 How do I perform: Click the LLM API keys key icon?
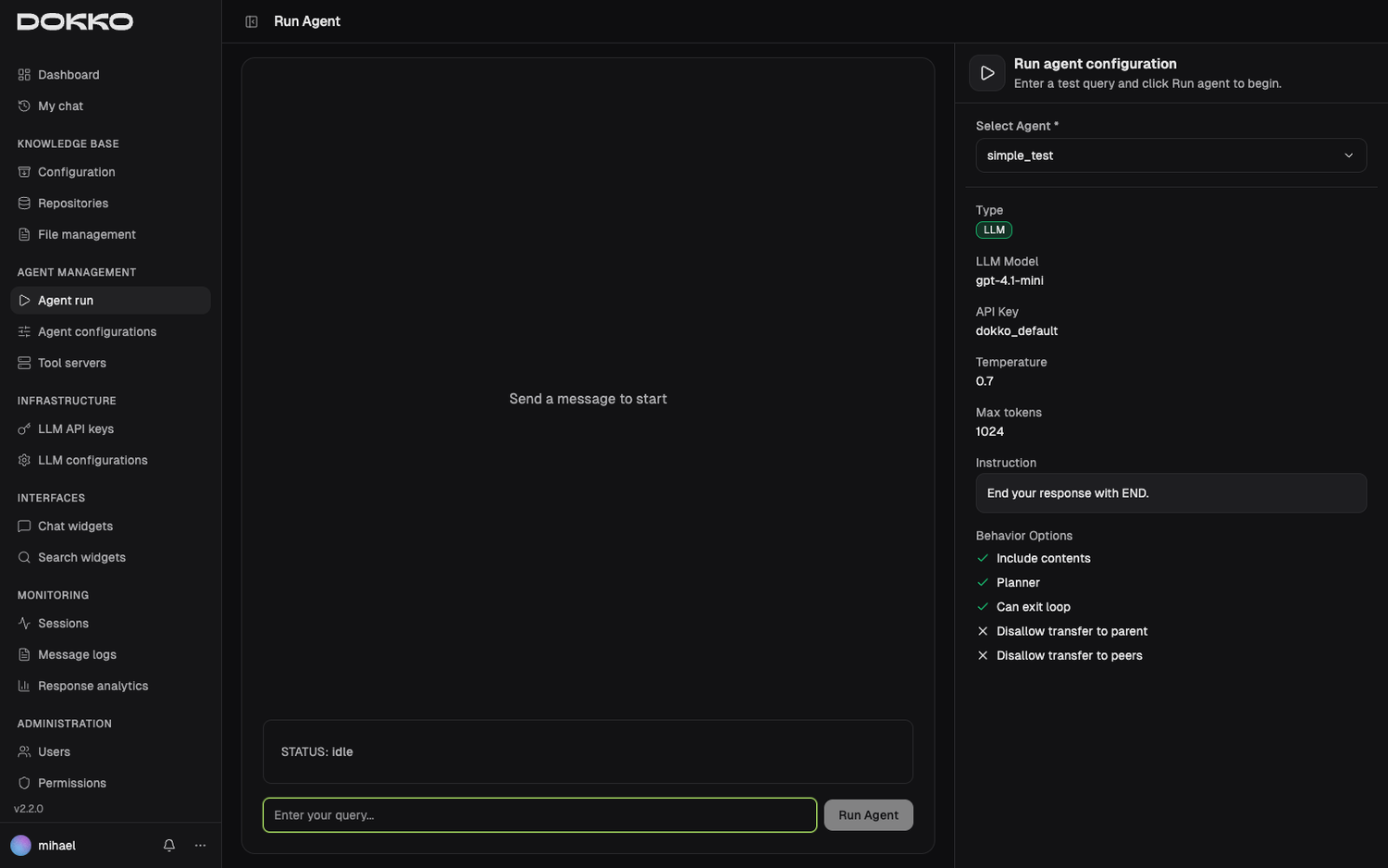pos(24,429)
